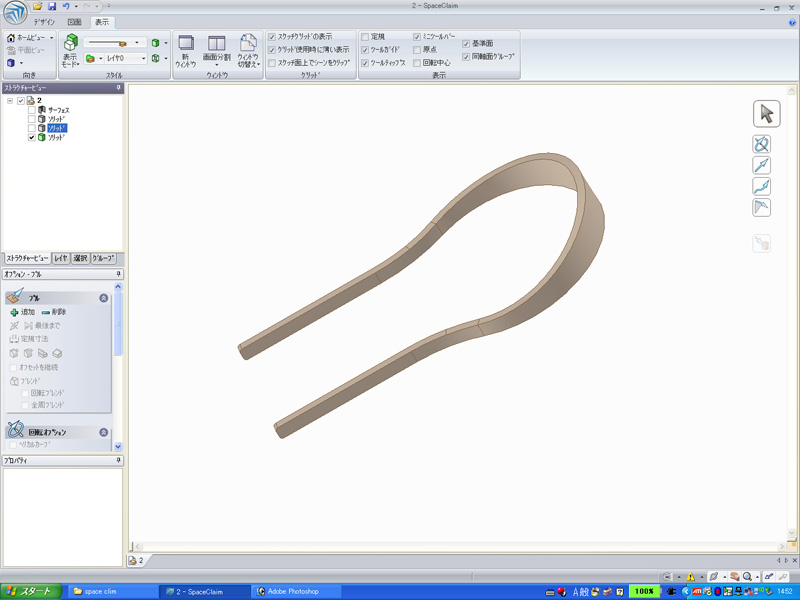Click the Draft tool guide icon
This screenshot has width=800, height=600.
[x=761, y=208]
